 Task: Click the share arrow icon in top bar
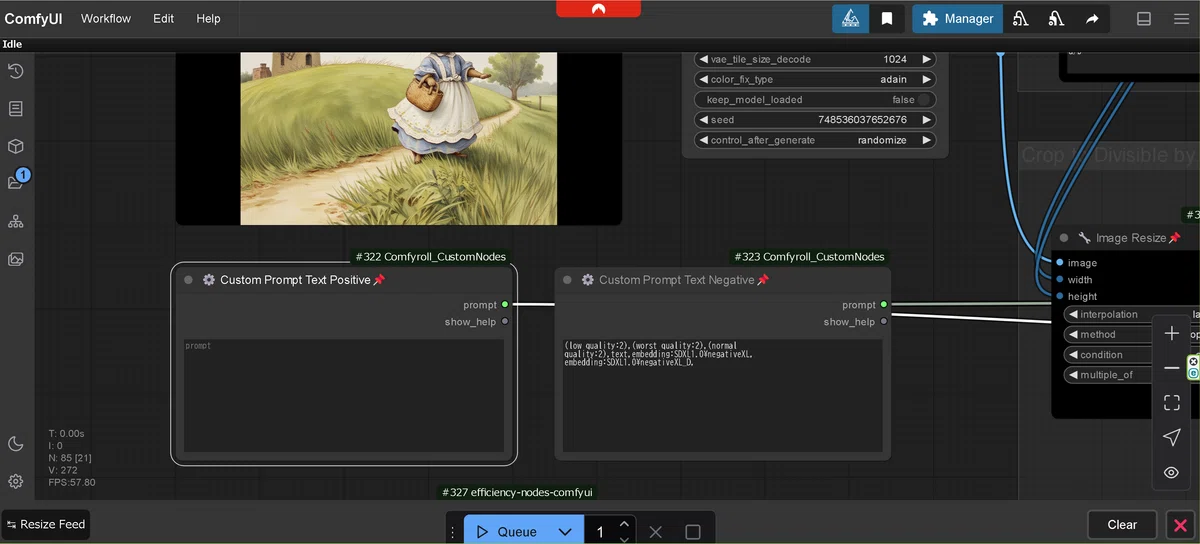(1092, 18)
